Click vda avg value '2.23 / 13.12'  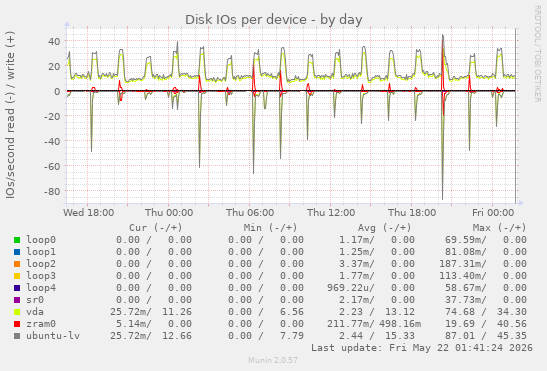[x=377, y=312]
